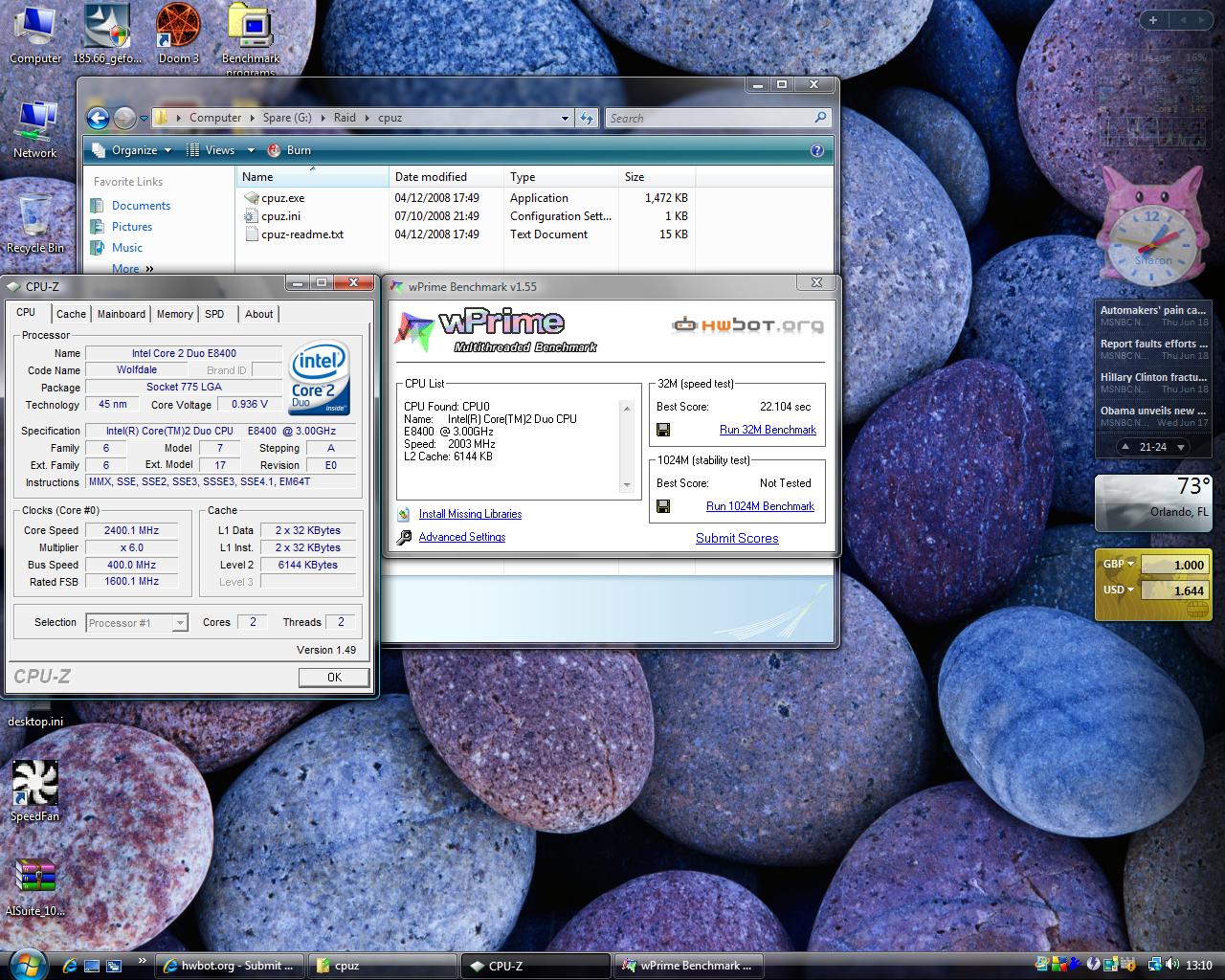Click the Run 1024M Benchmark link

pyautogui.click(x=760, y=506)
